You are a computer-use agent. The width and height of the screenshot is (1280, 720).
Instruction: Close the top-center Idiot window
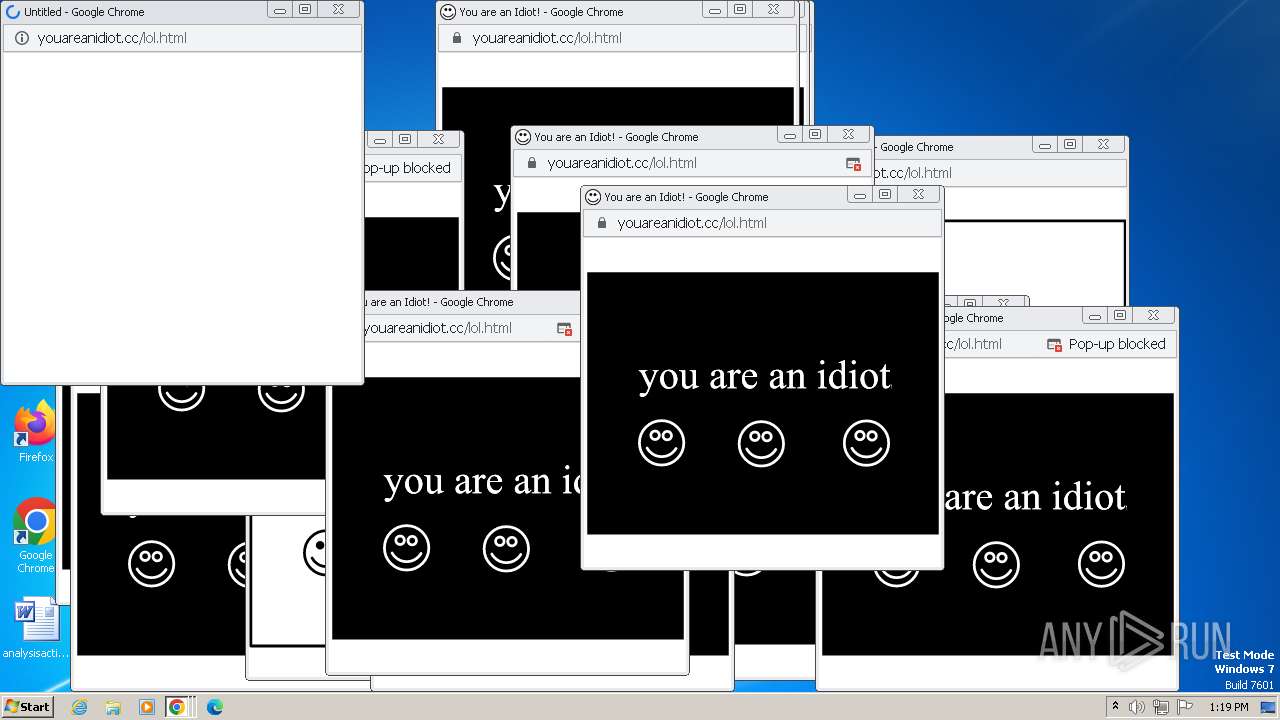pyautogui.click(x=773, y=9)
